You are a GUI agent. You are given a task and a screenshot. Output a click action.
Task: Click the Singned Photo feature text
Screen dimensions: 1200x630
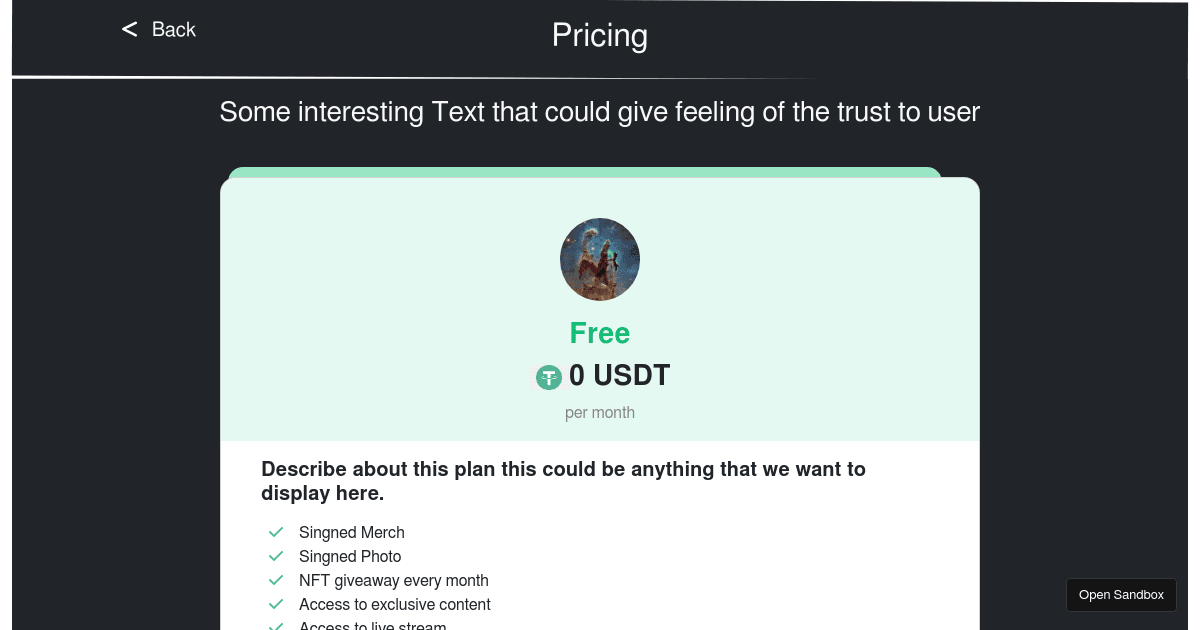click(350, 557)
